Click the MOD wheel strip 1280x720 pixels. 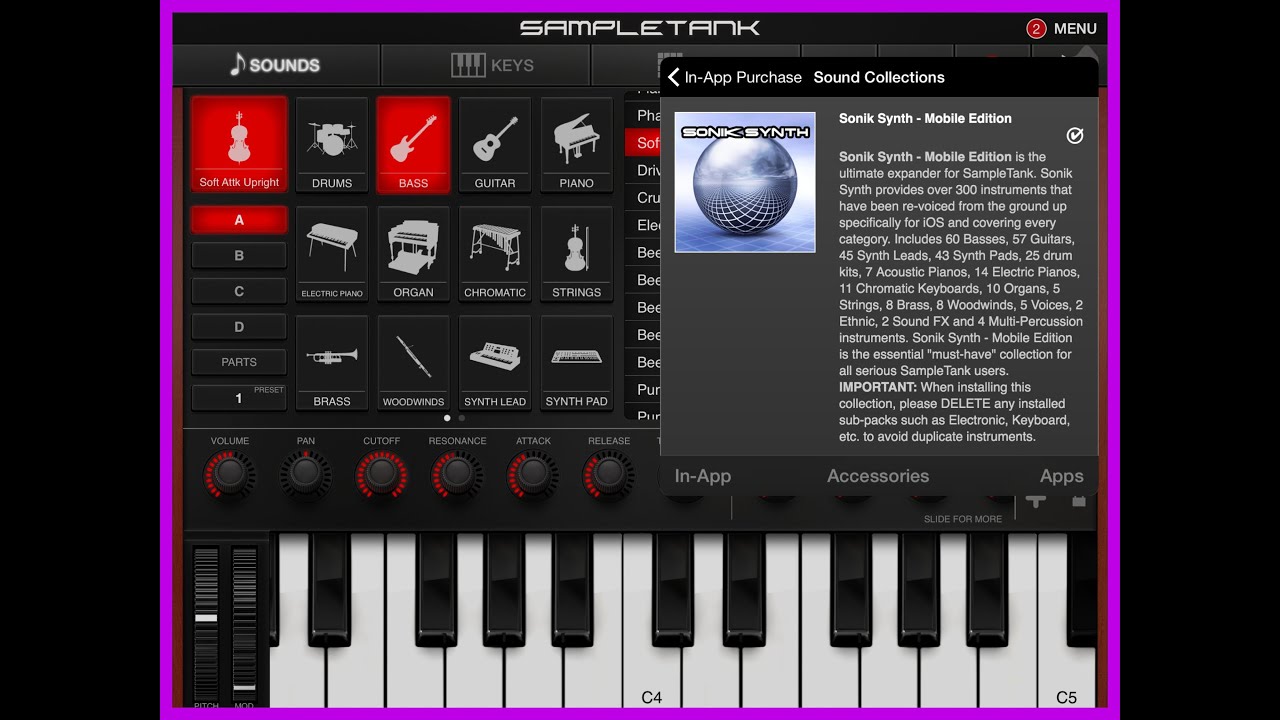pos(244,622)
